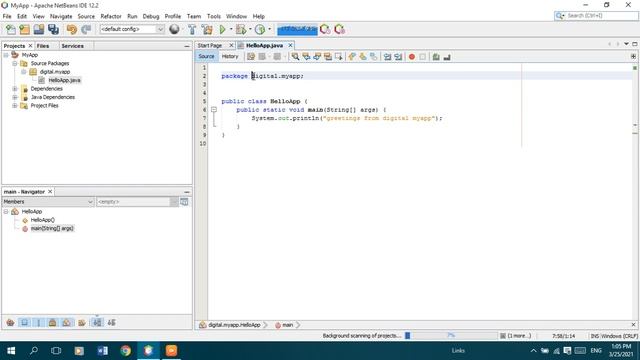Screen dimensions: 640x360
Task: Collapse the digital.myapp package node
Action: click(x=24, y=72)
